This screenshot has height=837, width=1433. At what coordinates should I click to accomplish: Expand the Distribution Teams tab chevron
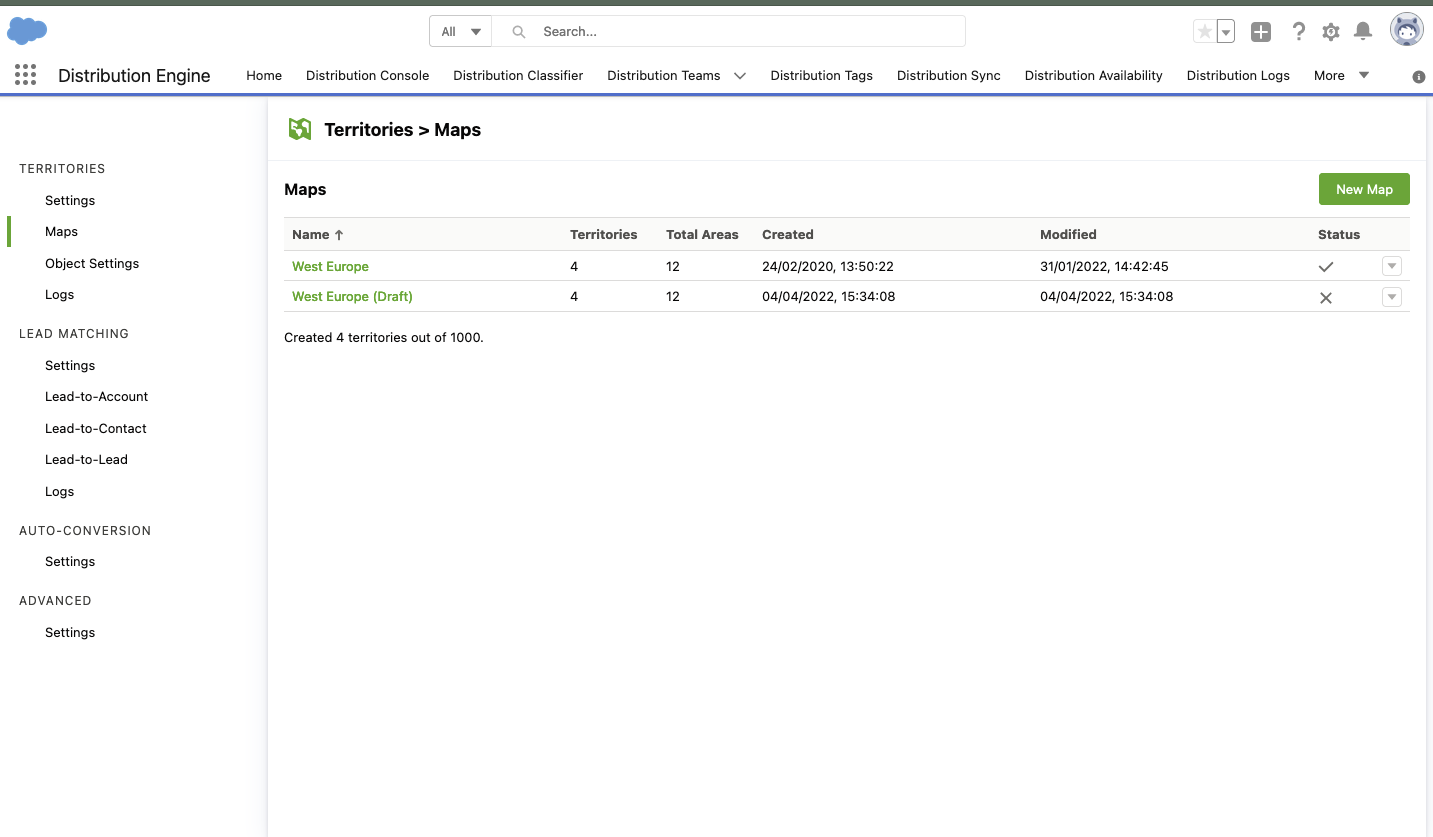[x=740, y=76]
